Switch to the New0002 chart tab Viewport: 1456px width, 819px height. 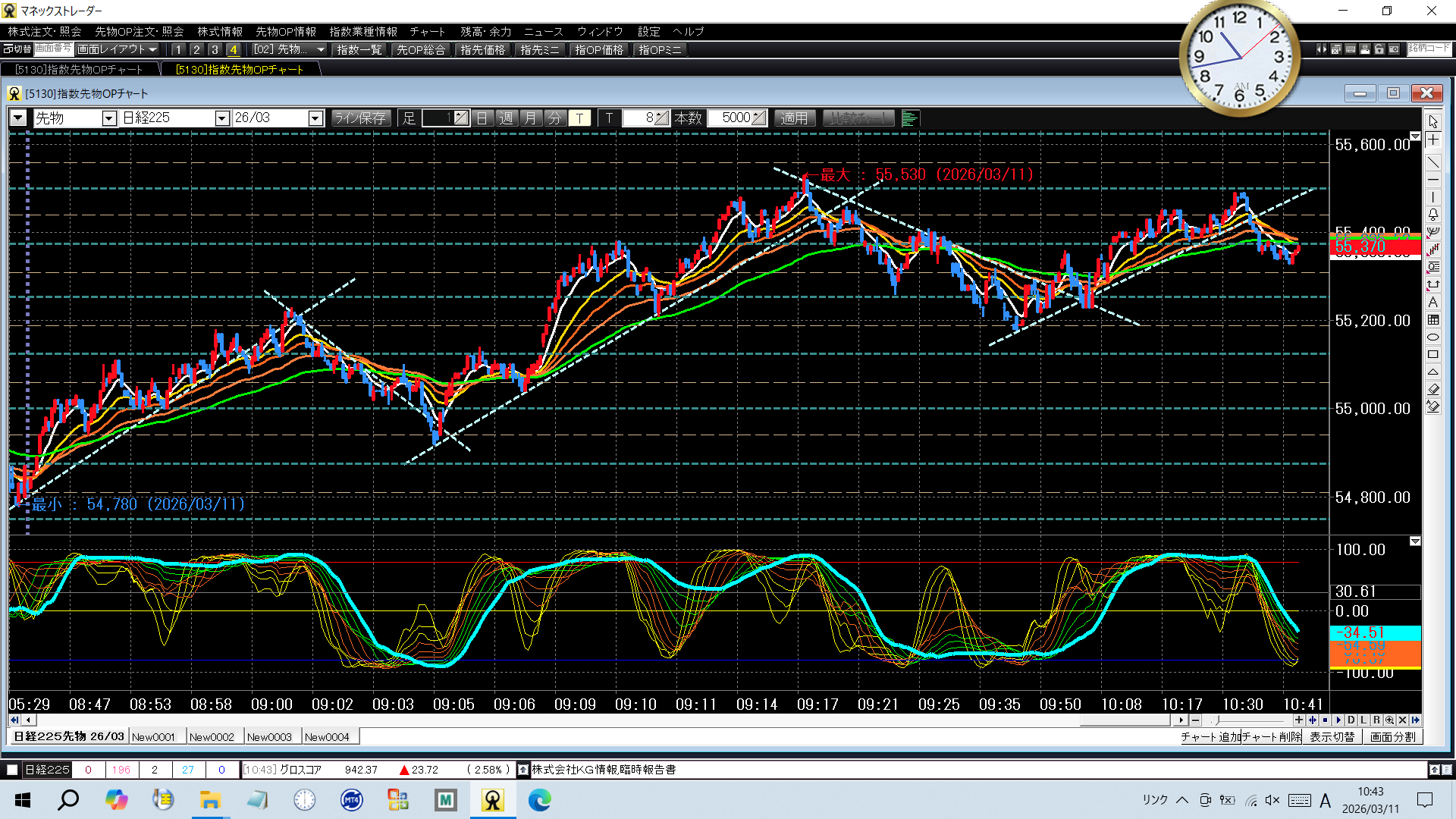coord(212,736)
